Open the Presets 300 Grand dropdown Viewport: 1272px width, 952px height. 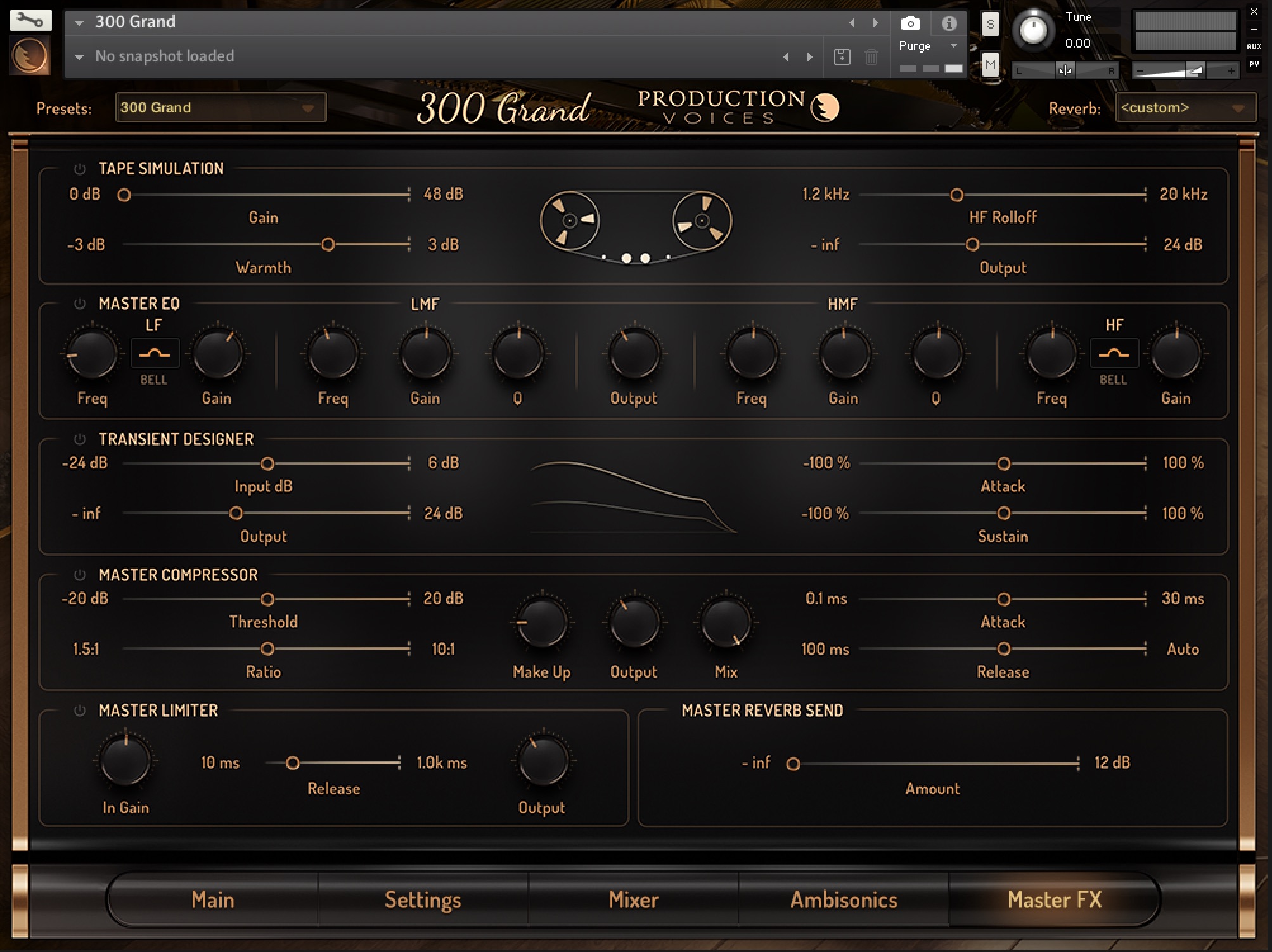point(221,107)
